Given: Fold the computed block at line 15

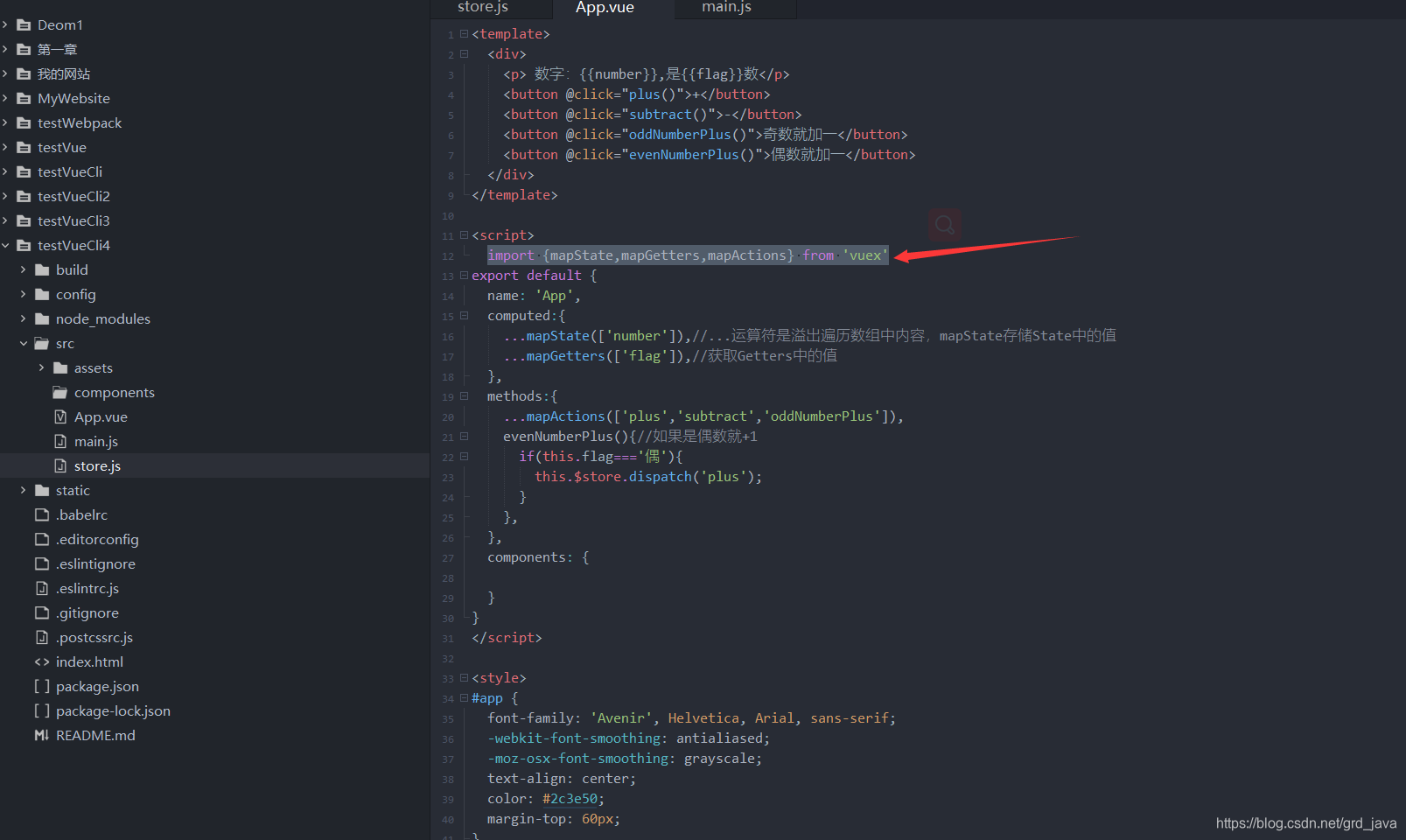Looking at the screenshot, I should (x=465, y=316).
